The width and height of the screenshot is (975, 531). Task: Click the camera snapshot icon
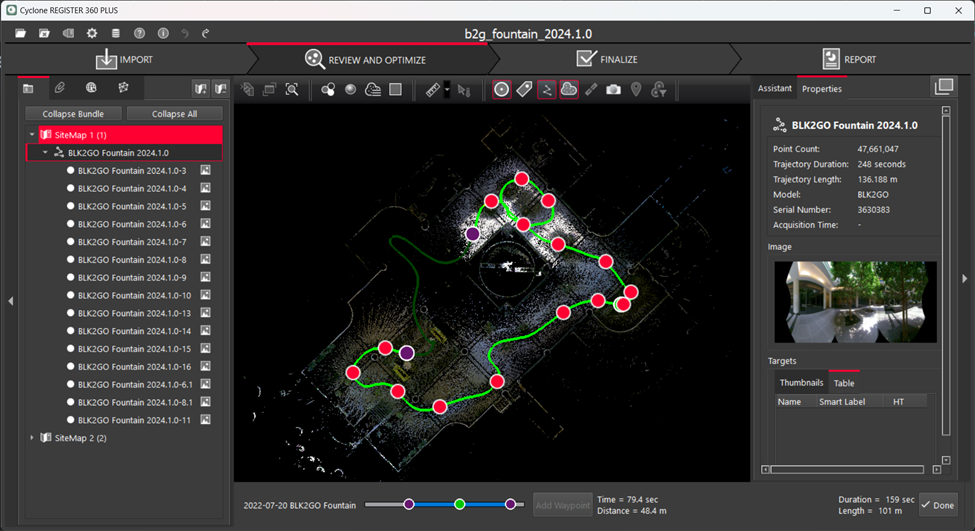point(613,90)
